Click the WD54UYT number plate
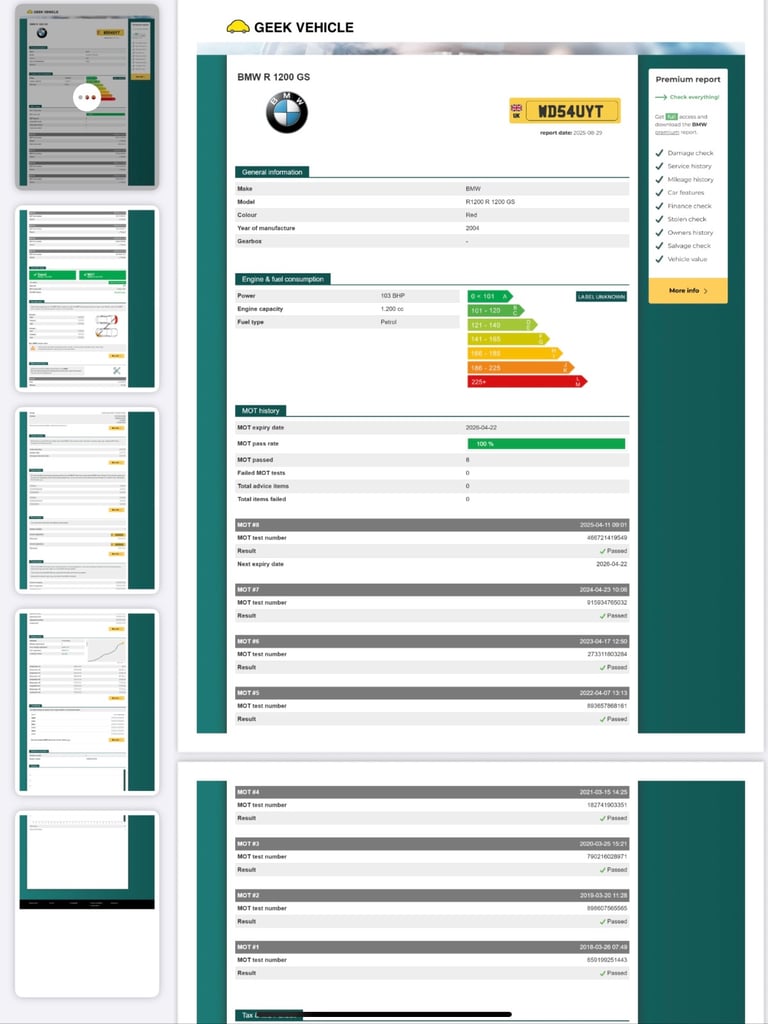This screenshot has height=1024, width=768. click(x=565, y=111)
